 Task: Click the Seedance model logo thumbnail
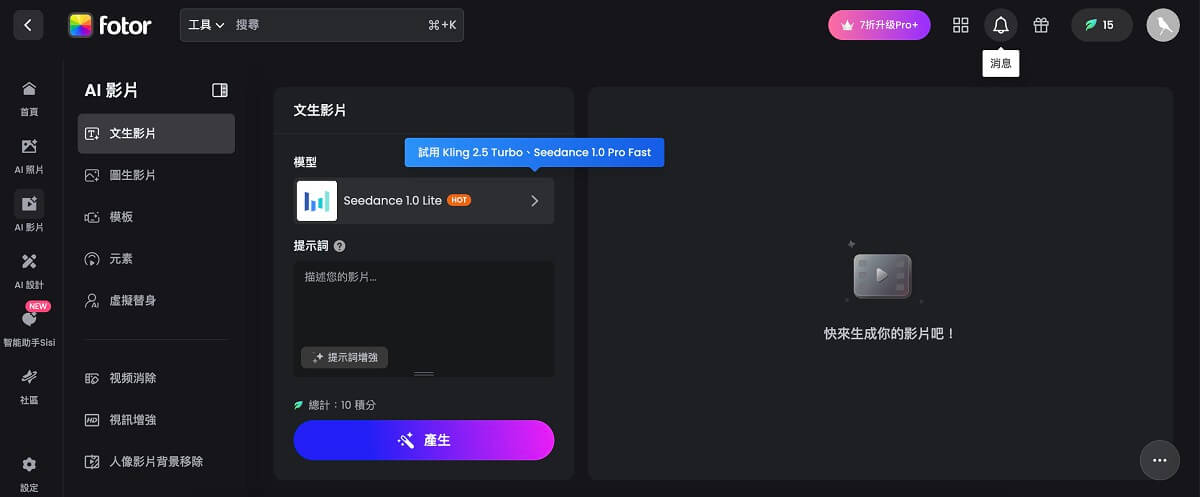(x=317, y=201)
